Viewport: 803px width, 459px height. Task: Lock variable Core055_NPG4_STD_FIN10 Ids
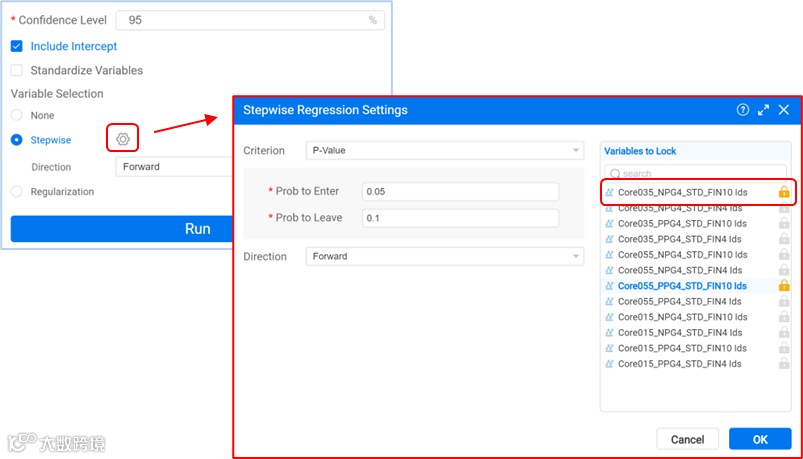(784, 255)
